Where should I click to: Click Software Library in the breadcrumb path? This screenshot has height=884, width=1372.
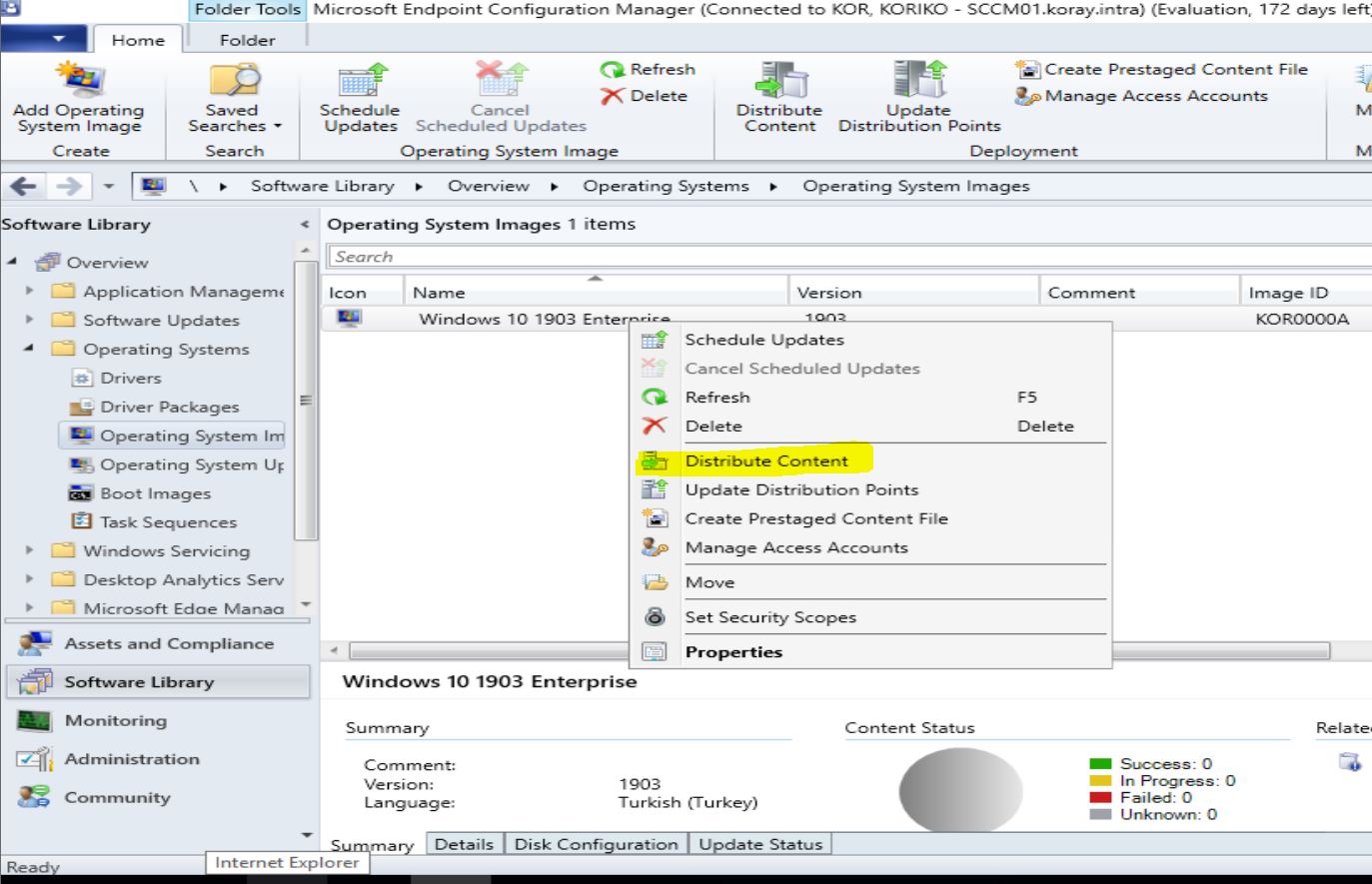(322, 186)
